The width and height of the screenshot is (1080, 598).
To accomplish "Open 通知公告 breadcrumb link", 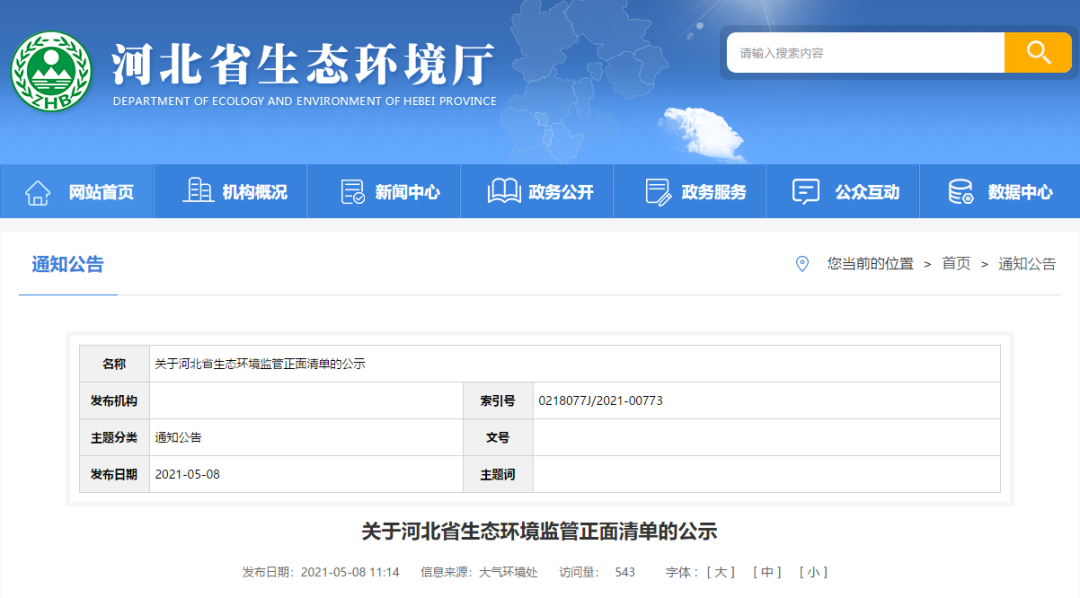I will 1027,264.
